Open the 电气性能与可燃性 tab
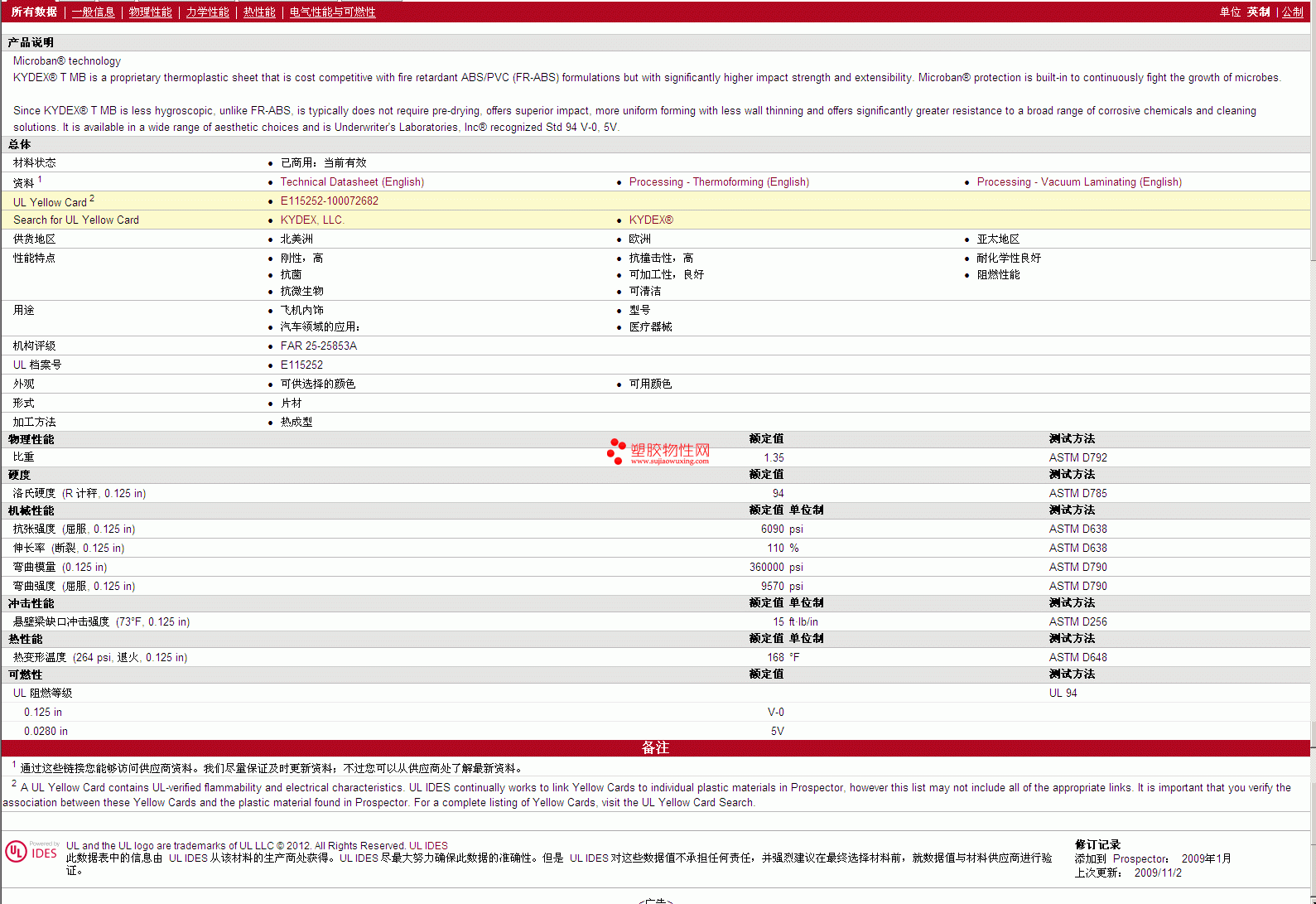The image size is (1316, 904). [332, 12]
